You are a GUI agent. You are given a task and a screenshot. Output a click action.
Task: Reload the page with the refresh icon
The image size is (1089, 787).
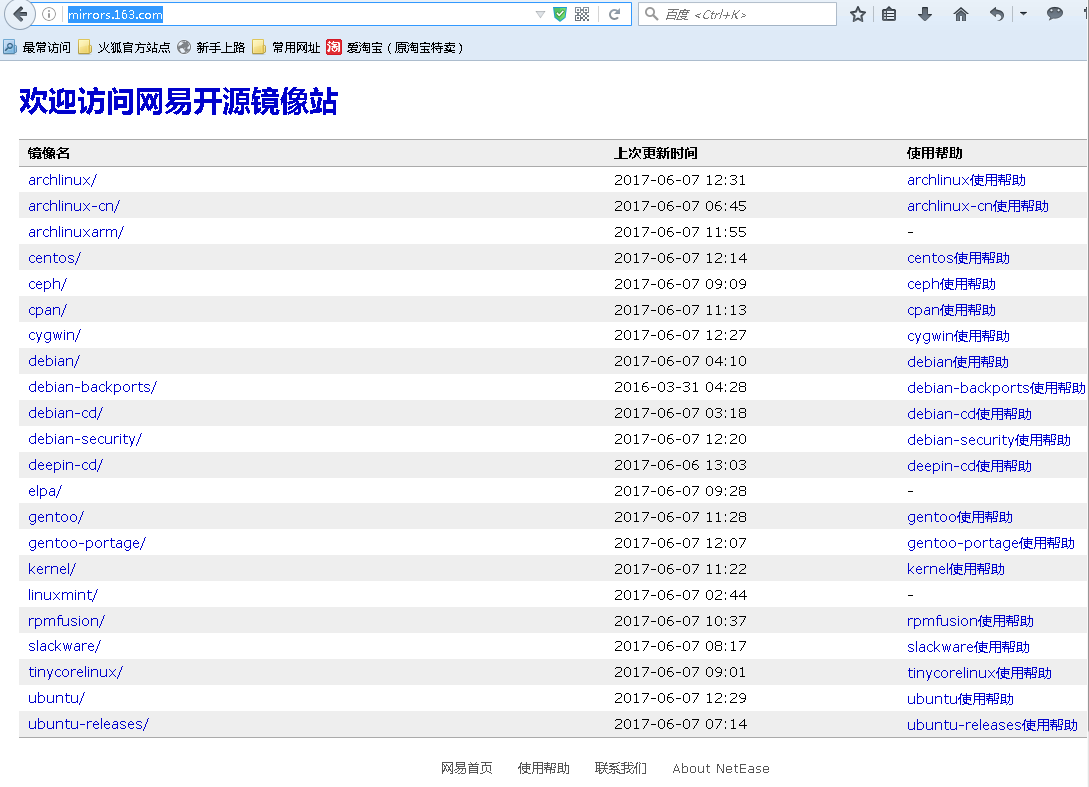[614, 14]
